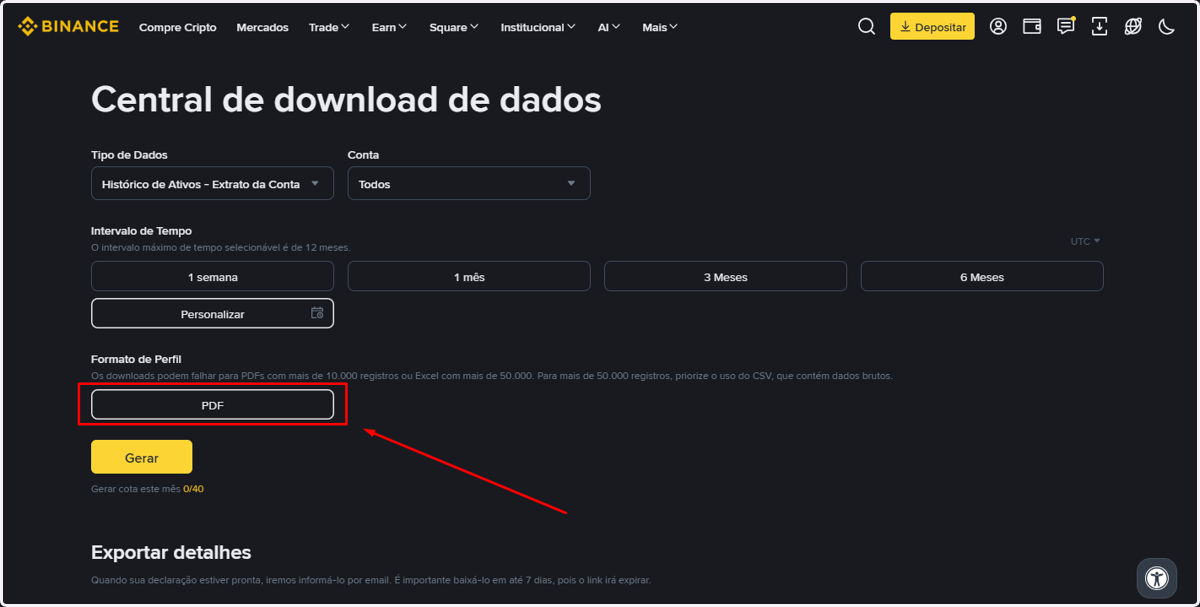Click the Central de download de dados heading
The height and width of the screenshot is (607, 1200).
[x=346, y=100]
